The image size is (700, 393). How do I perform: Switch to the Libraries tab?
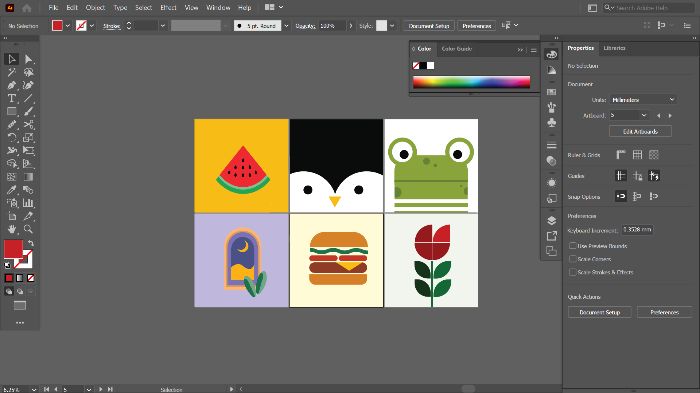pos(614,48)
